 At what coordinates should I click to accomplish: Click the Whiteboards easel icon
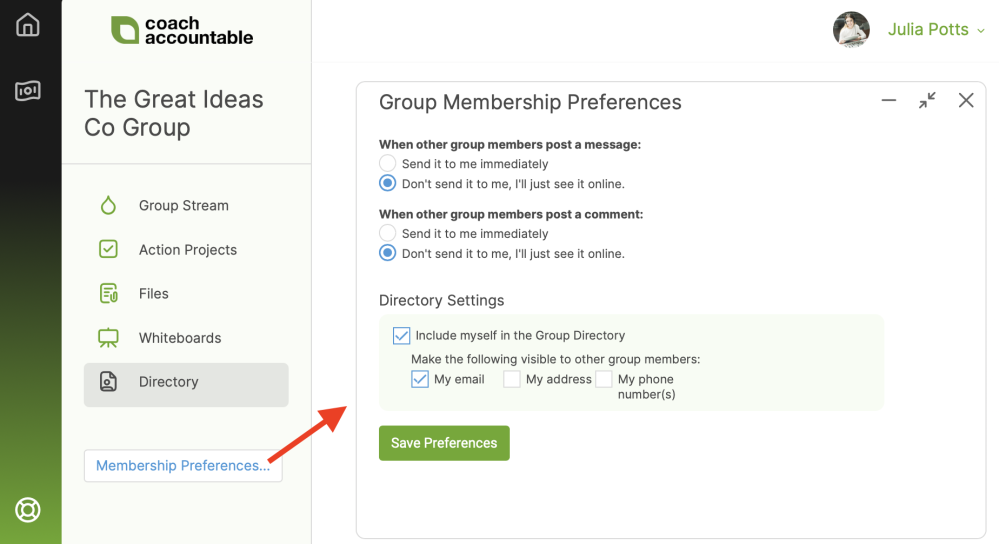[108, 338]
